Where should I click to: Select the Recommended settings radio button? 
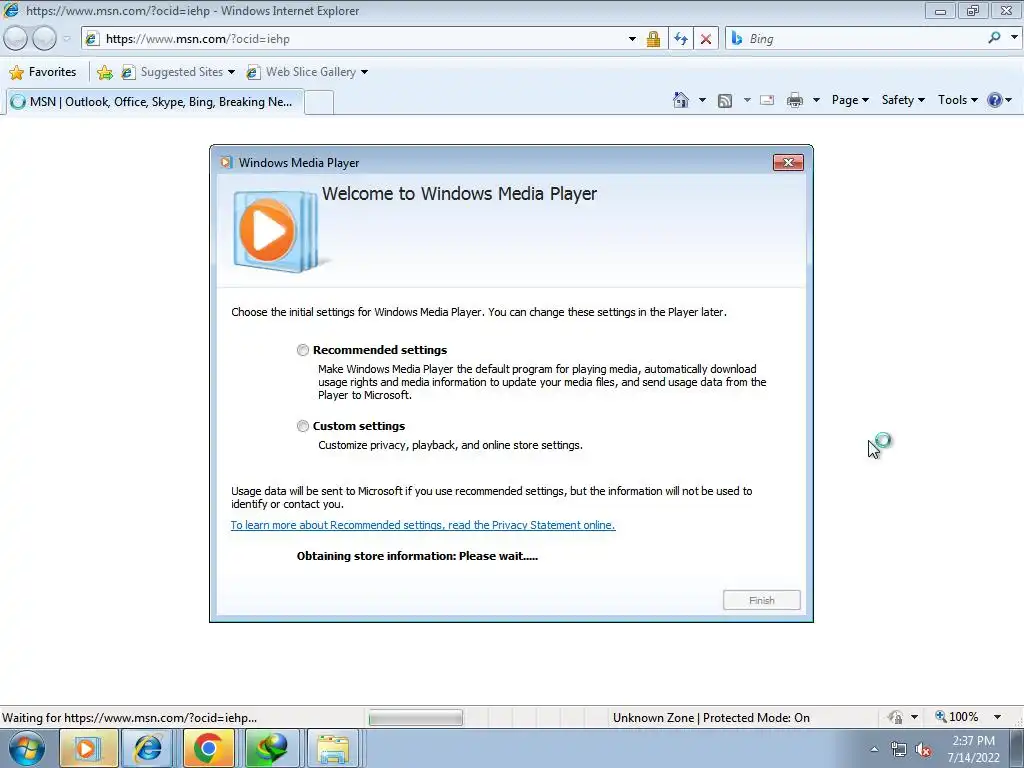click(x=302, y=350)
